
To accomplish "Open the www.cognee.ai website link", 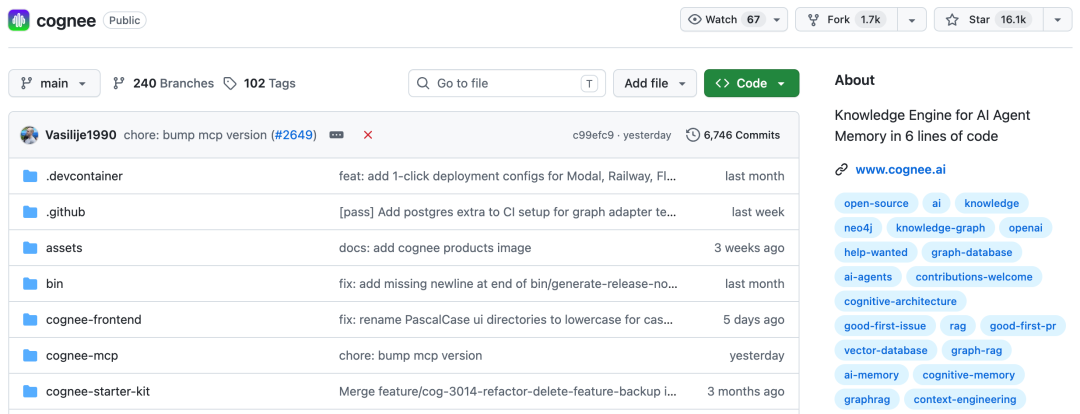I will pos(900,169).
